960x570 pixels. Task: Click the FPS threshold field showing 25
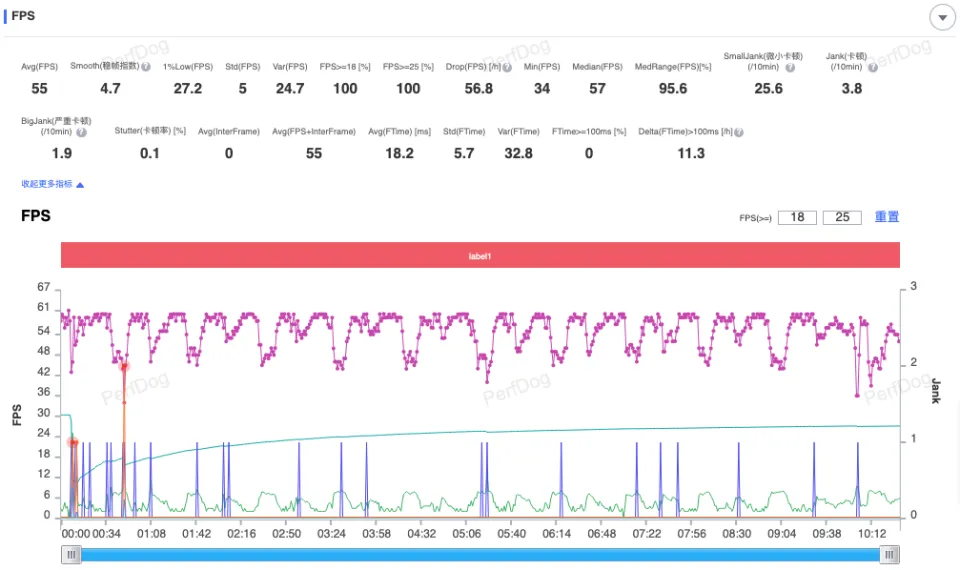point(842,217)
